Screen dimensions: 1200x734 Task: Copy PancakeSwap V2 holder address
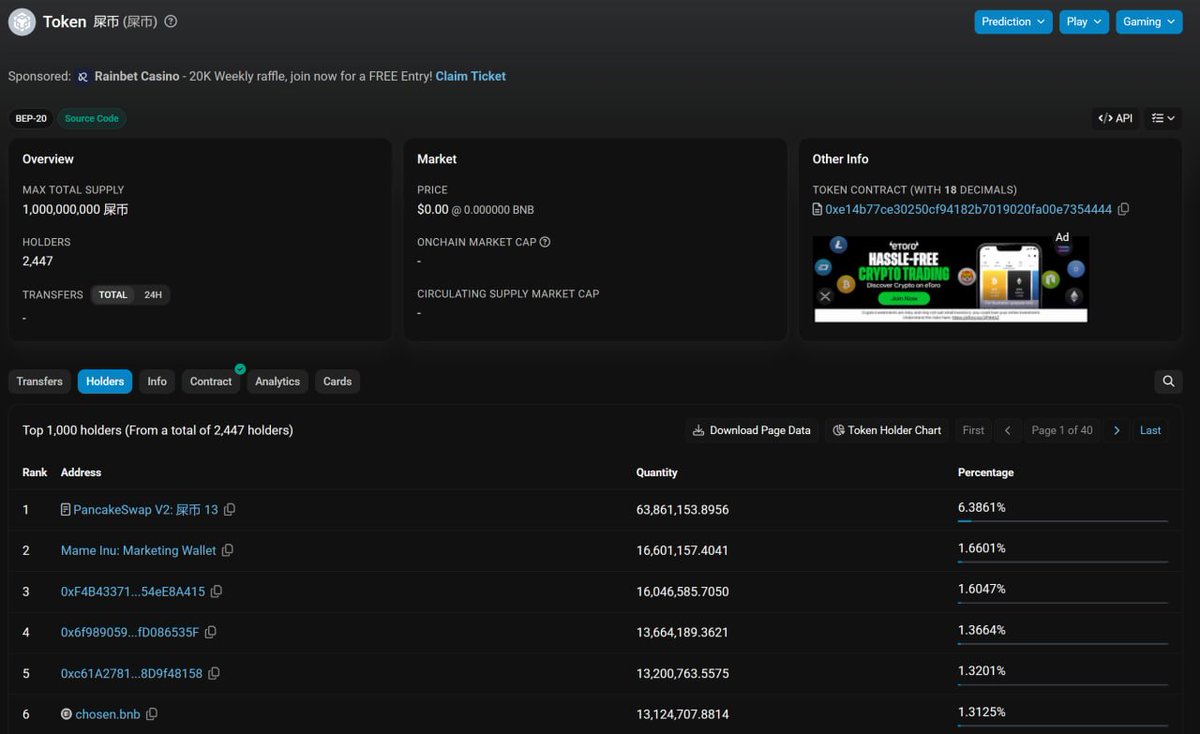point(230,510)
